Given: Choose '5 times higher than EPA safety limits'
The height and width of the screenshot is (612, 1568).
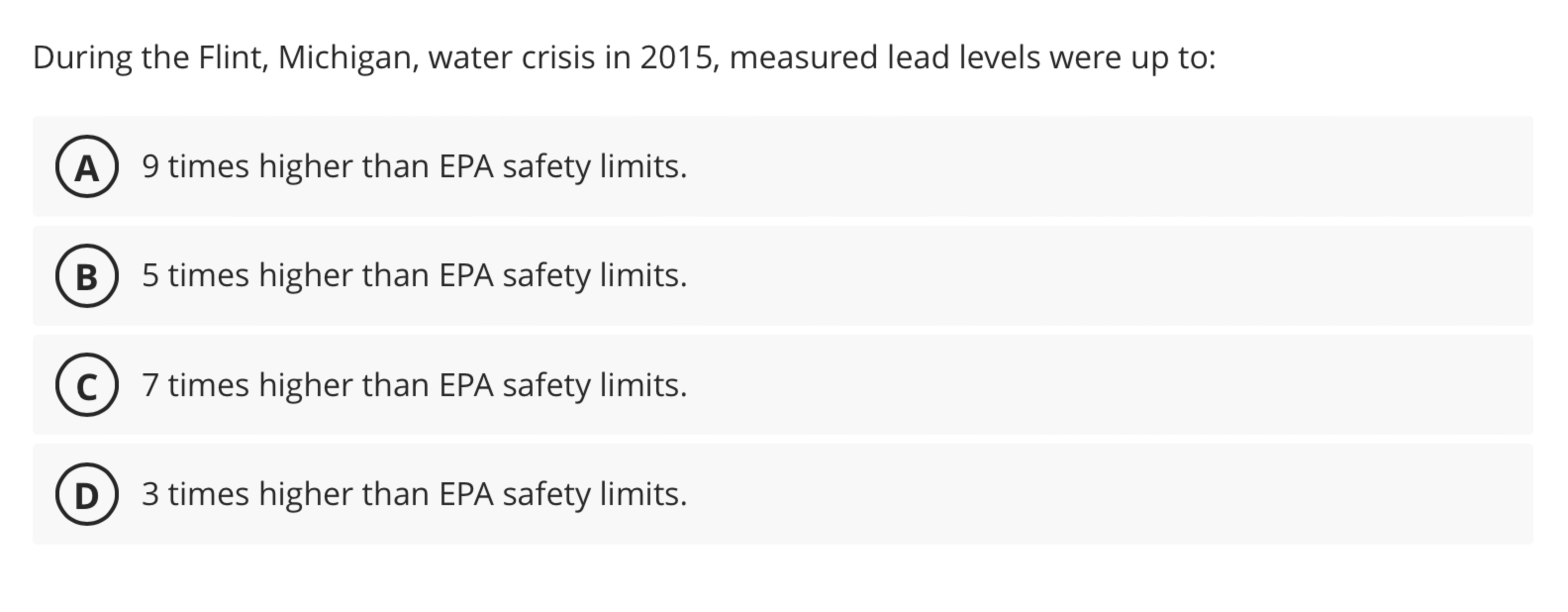Looking at the screenshot, I should (414, 276).
